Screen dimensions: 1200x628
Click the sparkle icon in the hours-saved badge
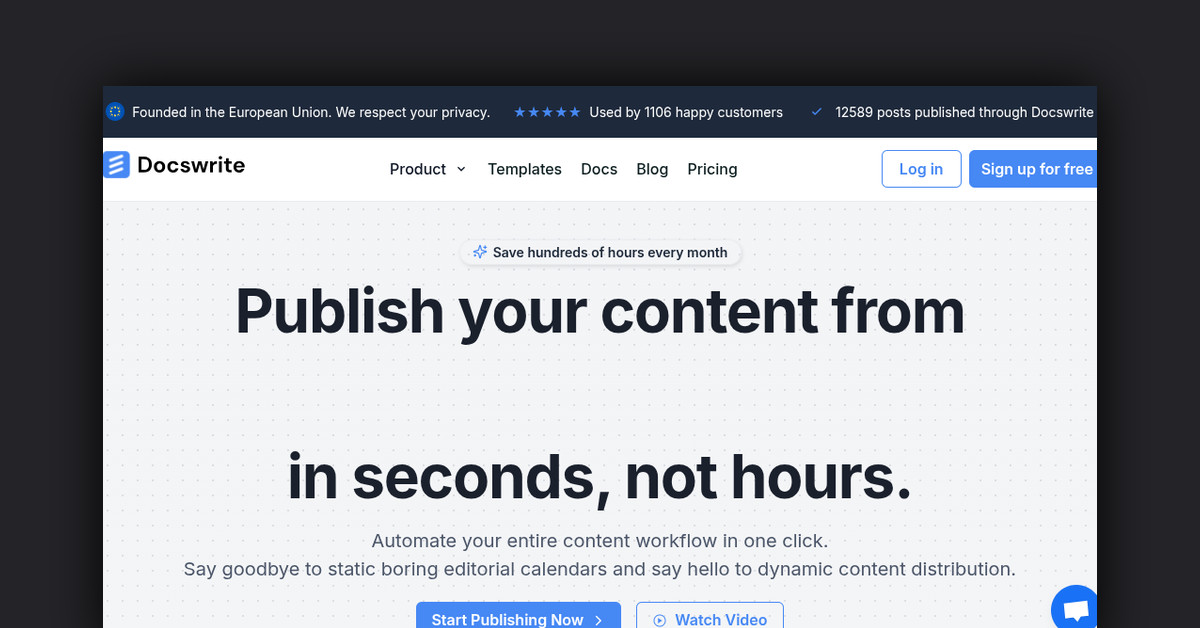(480, 252)
